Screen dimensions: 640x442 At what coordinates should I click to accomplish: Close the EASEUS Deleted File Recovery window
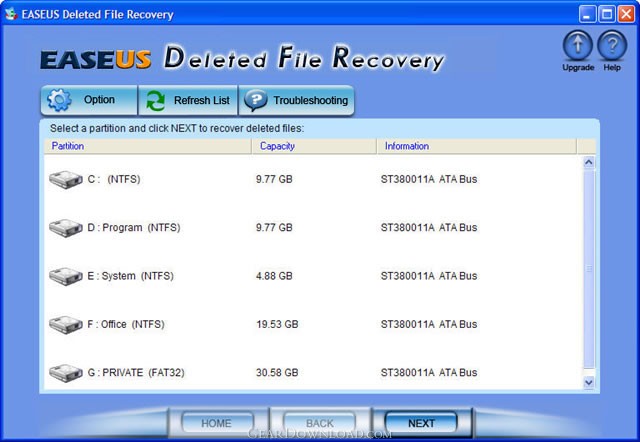click(x=626, y=14)
